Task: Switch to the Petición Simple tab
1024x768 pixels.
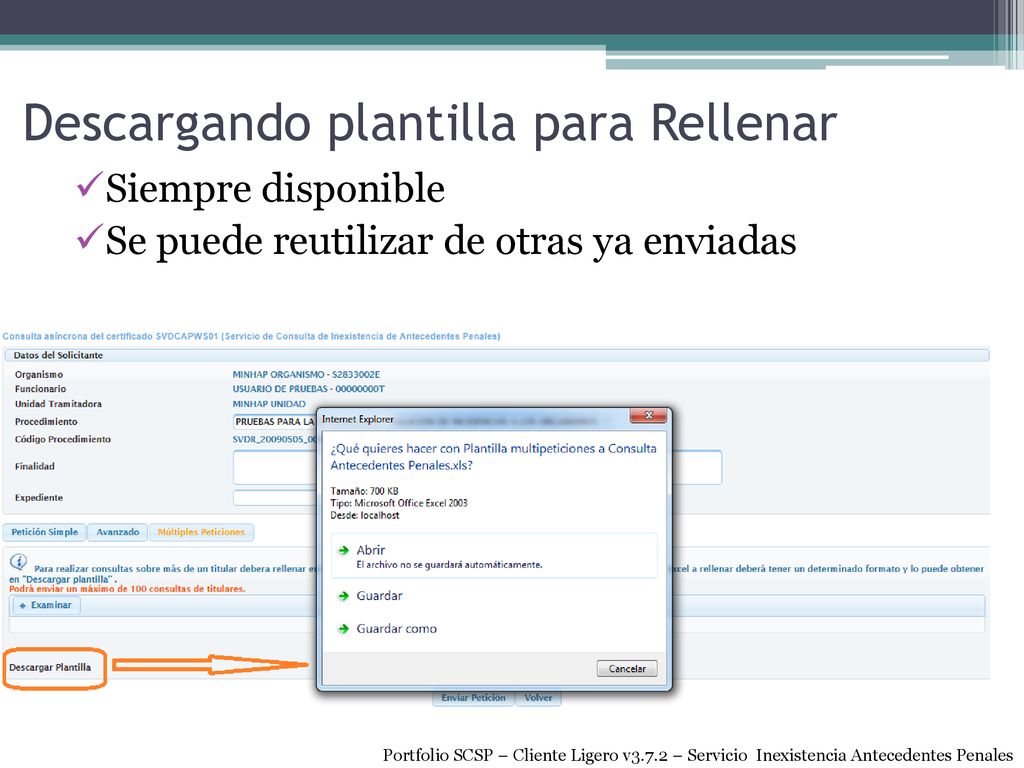Action: 44,532
